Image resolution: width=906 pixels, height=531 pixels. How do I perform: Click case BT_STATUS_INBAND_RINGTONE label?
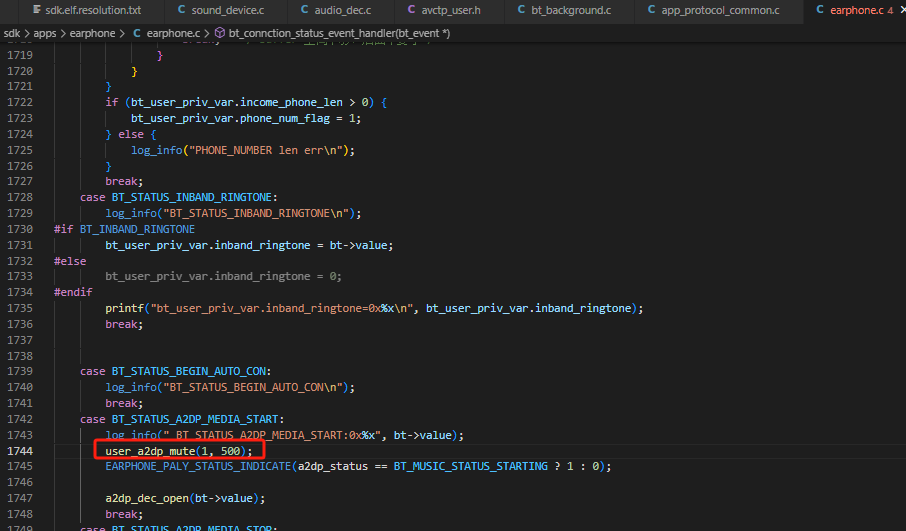tap(179, 197)
